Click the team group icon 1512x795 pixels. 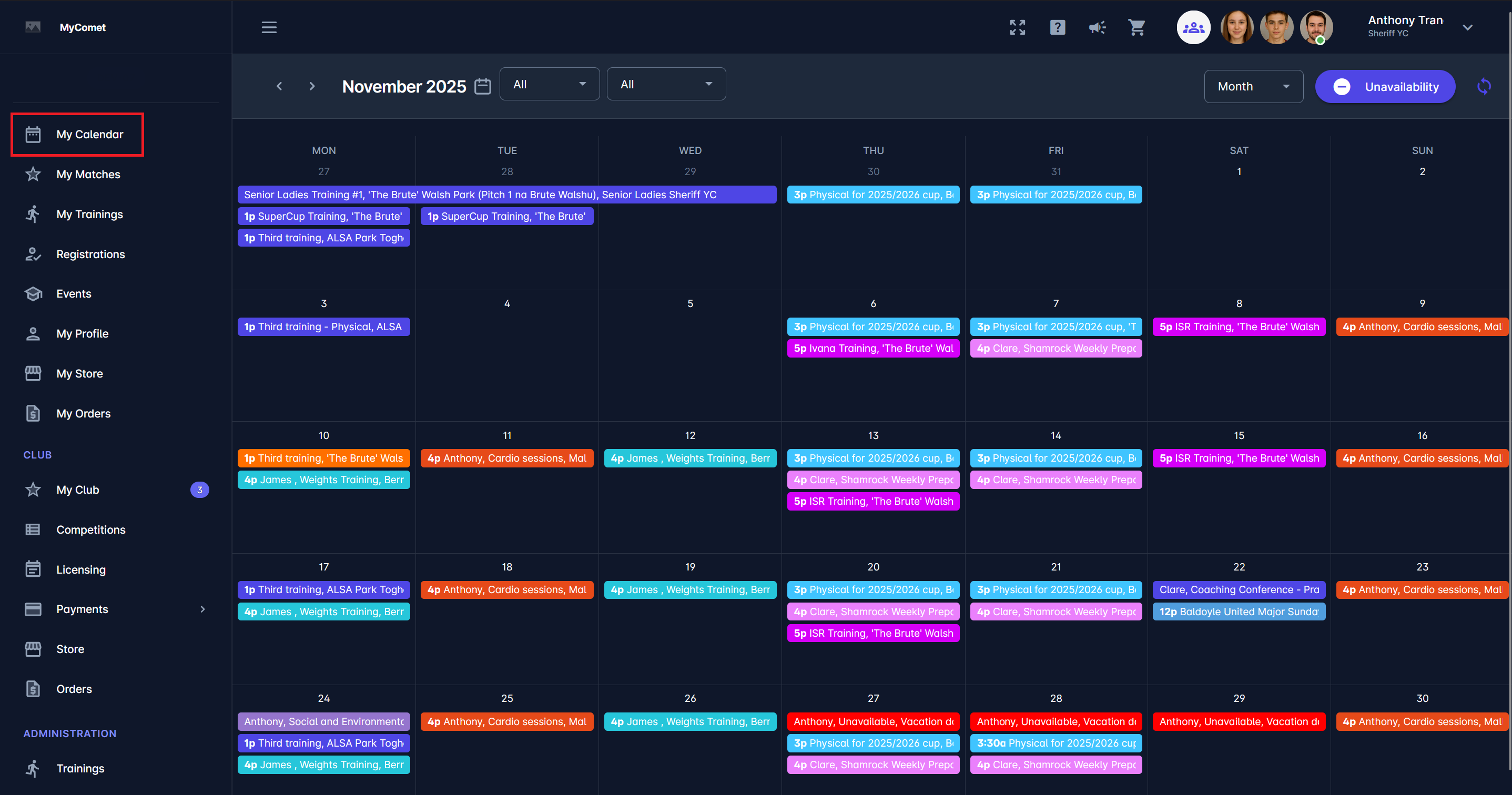click(1193, 27)
